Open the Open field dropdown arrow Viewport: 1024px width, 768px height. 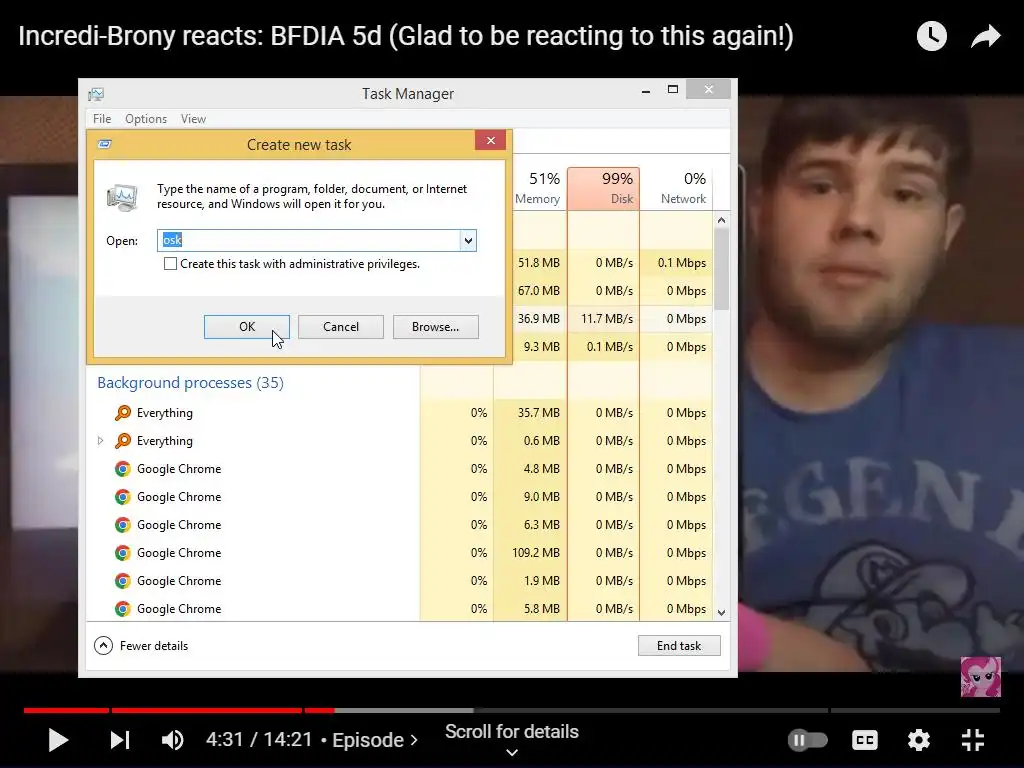pyautogui.click(x=468, y=240)
